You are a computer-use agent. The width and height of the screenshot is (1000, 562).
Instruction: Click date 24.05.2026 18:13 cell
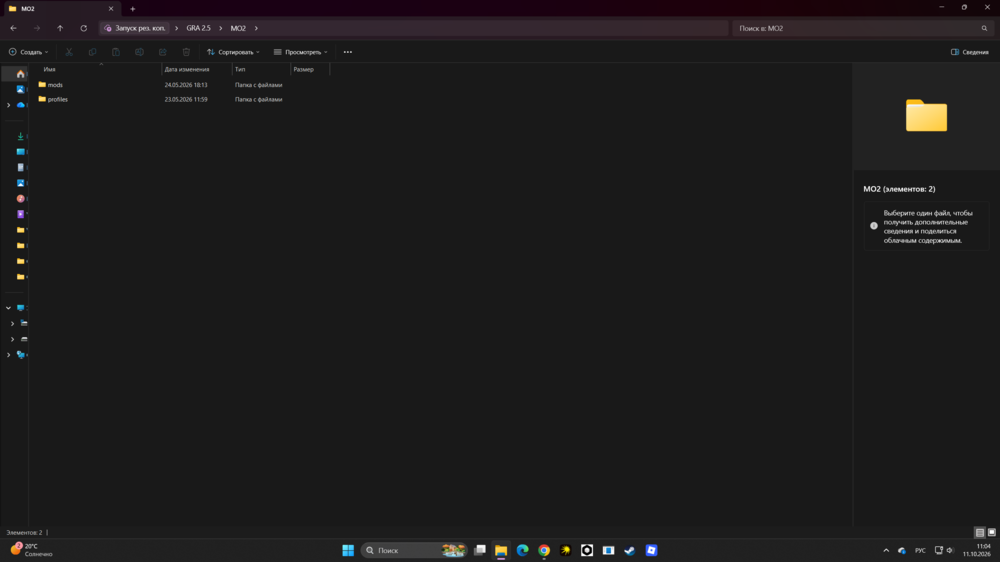point(186,85)
